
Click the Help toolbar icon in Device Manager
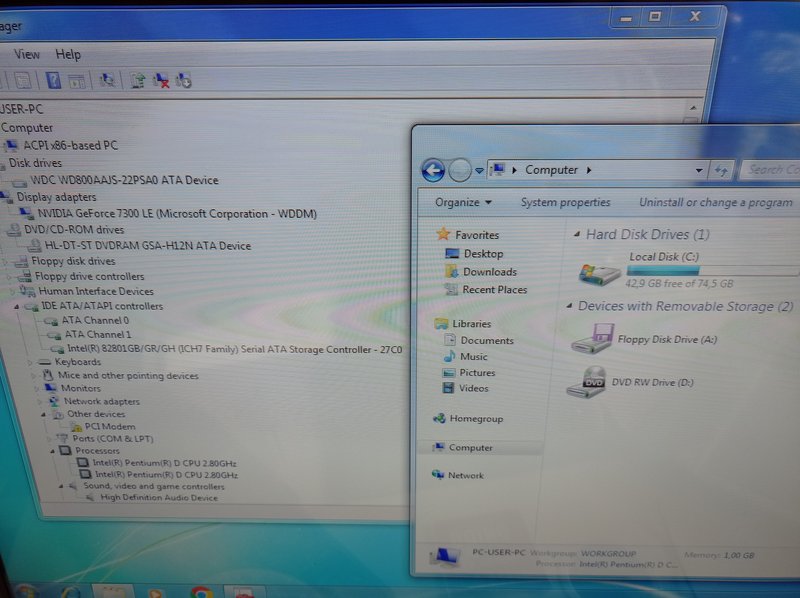click(x=53, y=80)
